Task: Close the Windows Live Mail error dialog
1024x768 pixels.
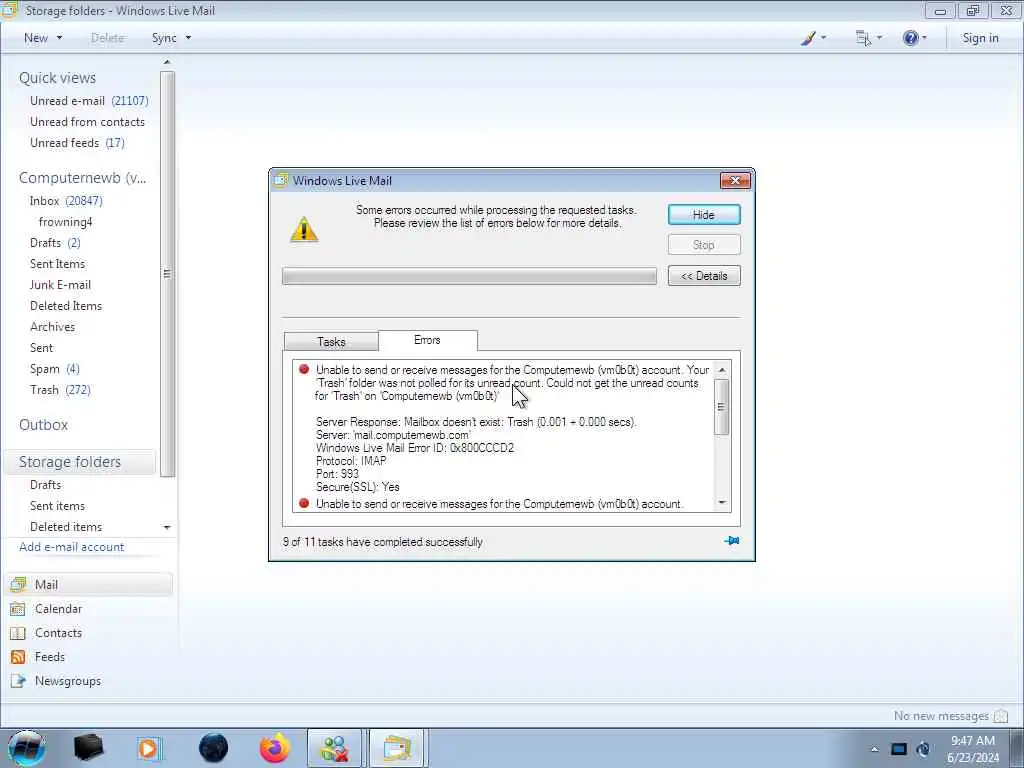Action: (x=735, y=181)
